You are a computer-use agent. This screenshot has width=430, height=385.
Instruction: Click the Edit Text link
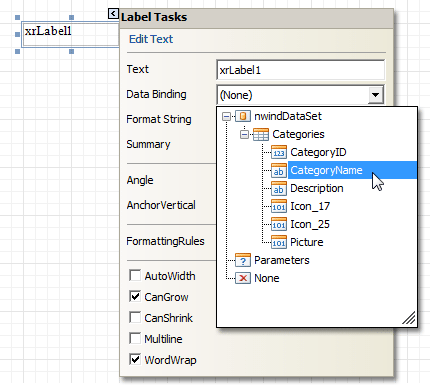[151, 39]
